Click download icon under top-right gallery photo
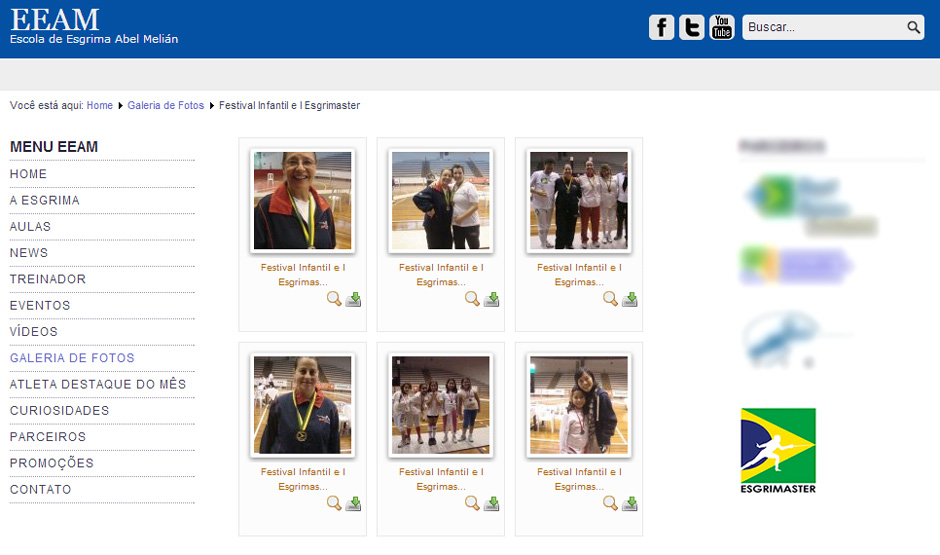 tap(629, 299)
